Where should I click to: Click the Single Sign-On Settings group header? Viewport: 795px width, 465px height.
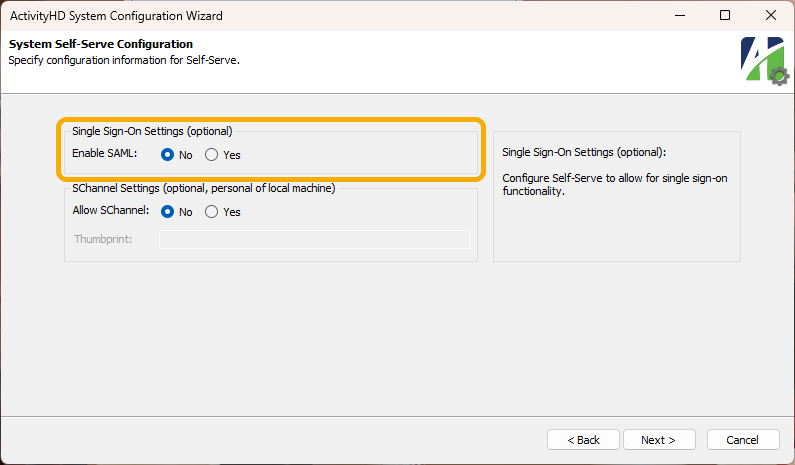(x=152, y=131)
